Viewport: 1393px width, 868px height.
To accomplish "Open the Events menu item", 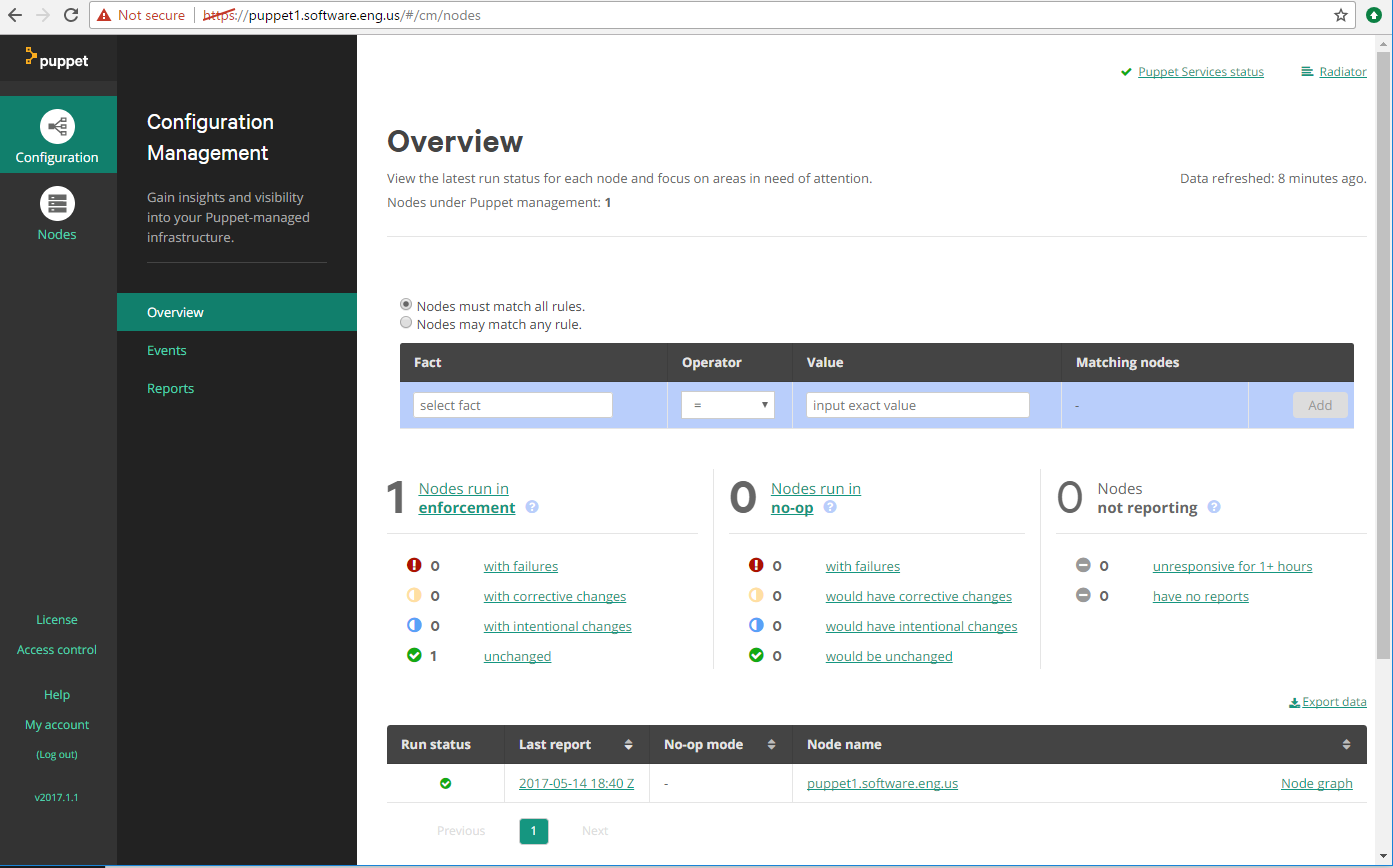I will (167, 350).
